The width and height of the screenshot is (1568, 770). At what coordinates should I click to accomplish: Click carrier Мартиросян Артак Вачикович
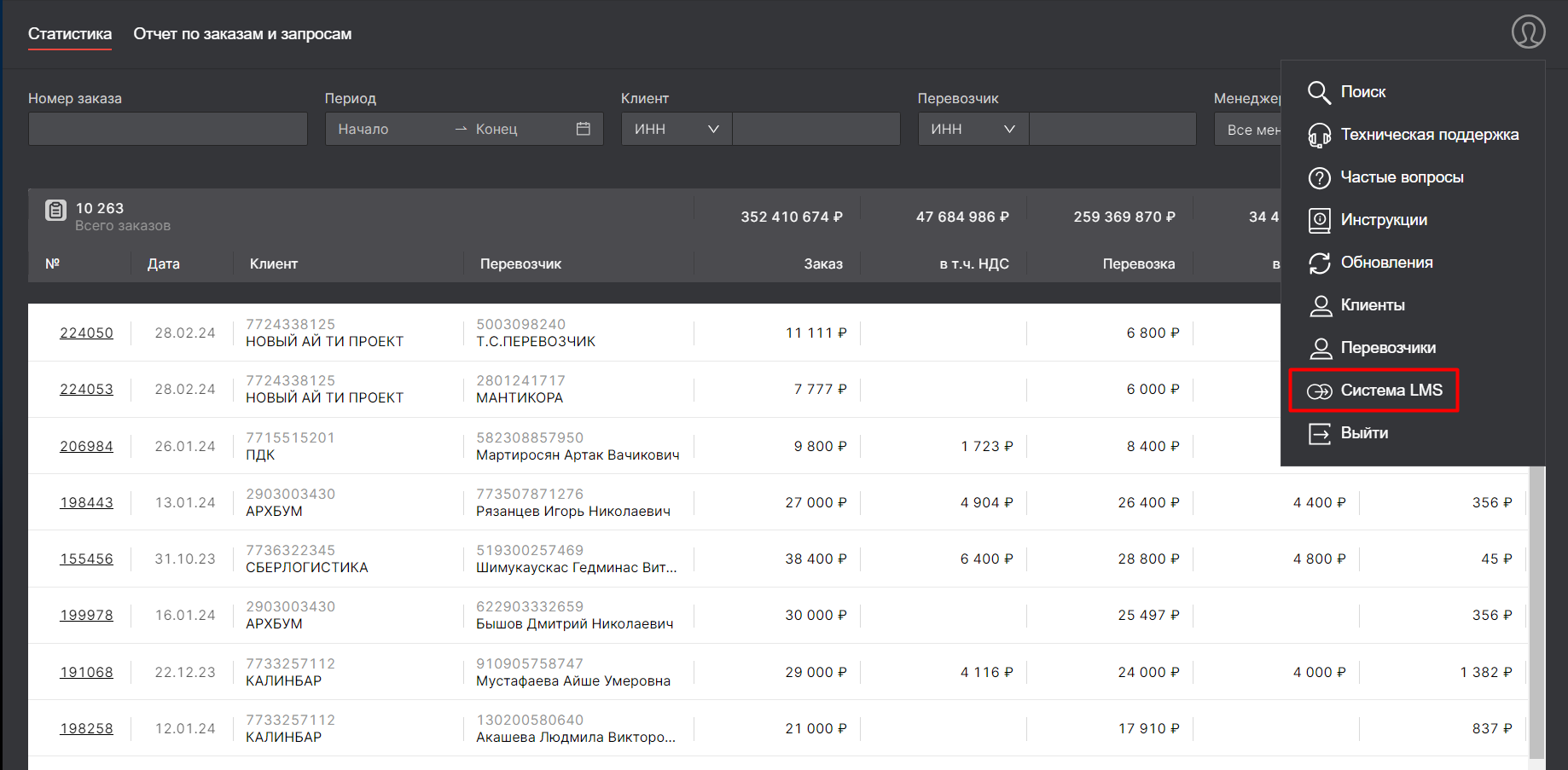pos(578,454)
